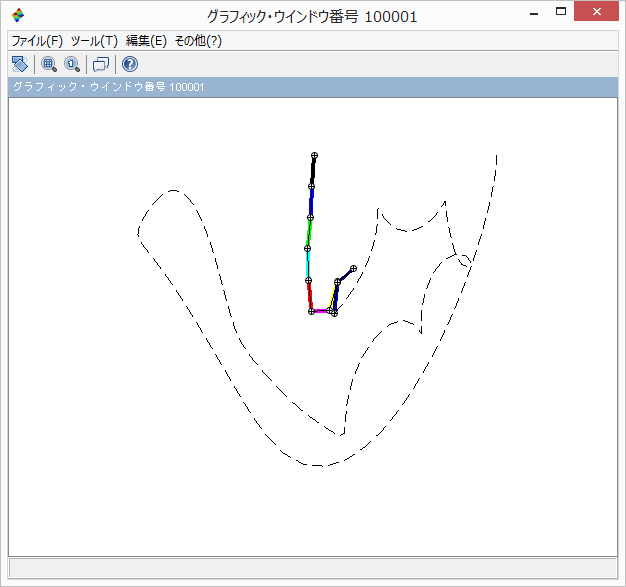Open the その他(?) menu
Screen dimensions: 626x587
click(x=198, y=41)
